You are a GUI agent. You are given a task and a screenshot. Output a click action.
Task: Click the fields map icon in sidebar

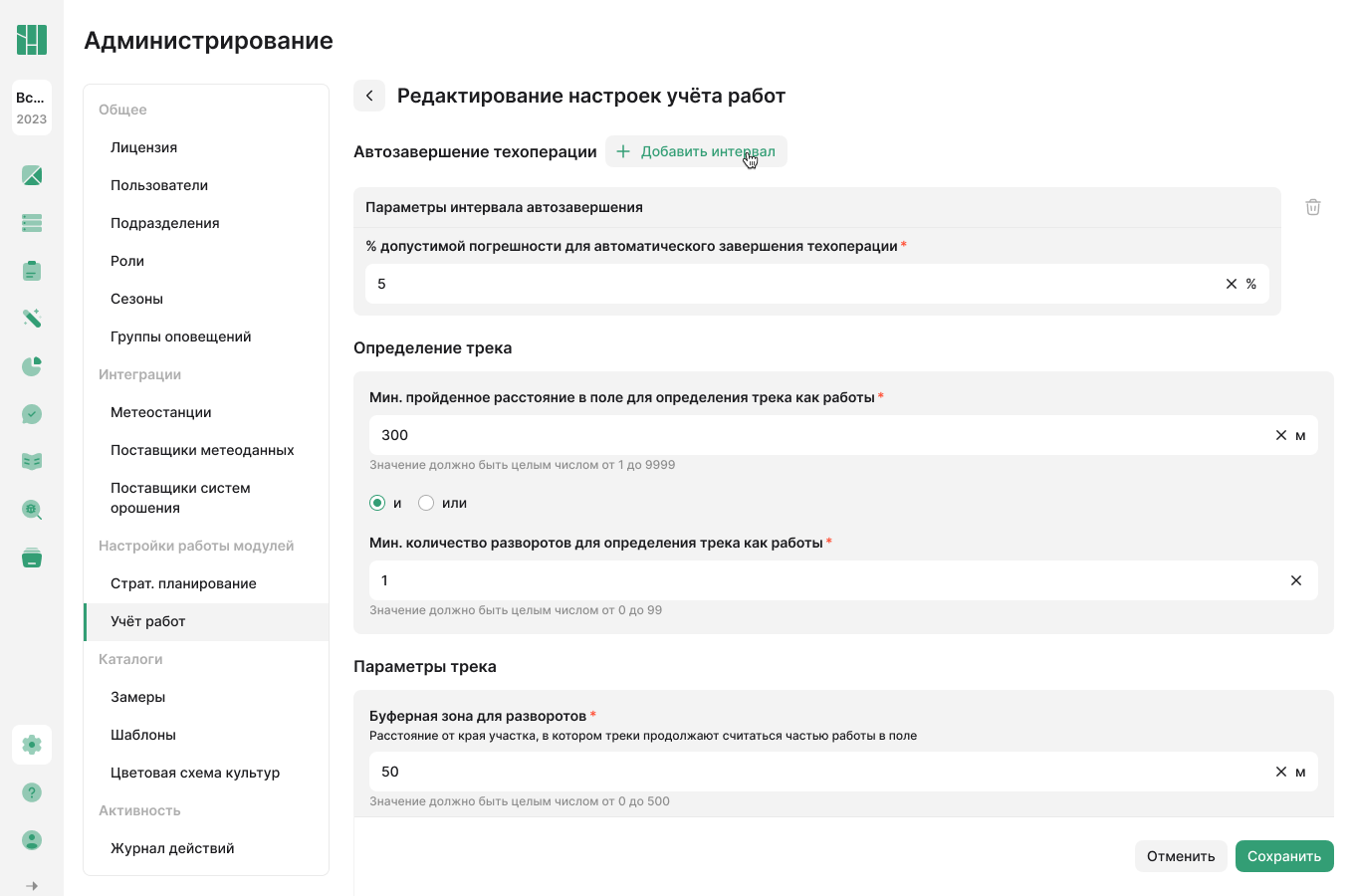pos(32,176)
